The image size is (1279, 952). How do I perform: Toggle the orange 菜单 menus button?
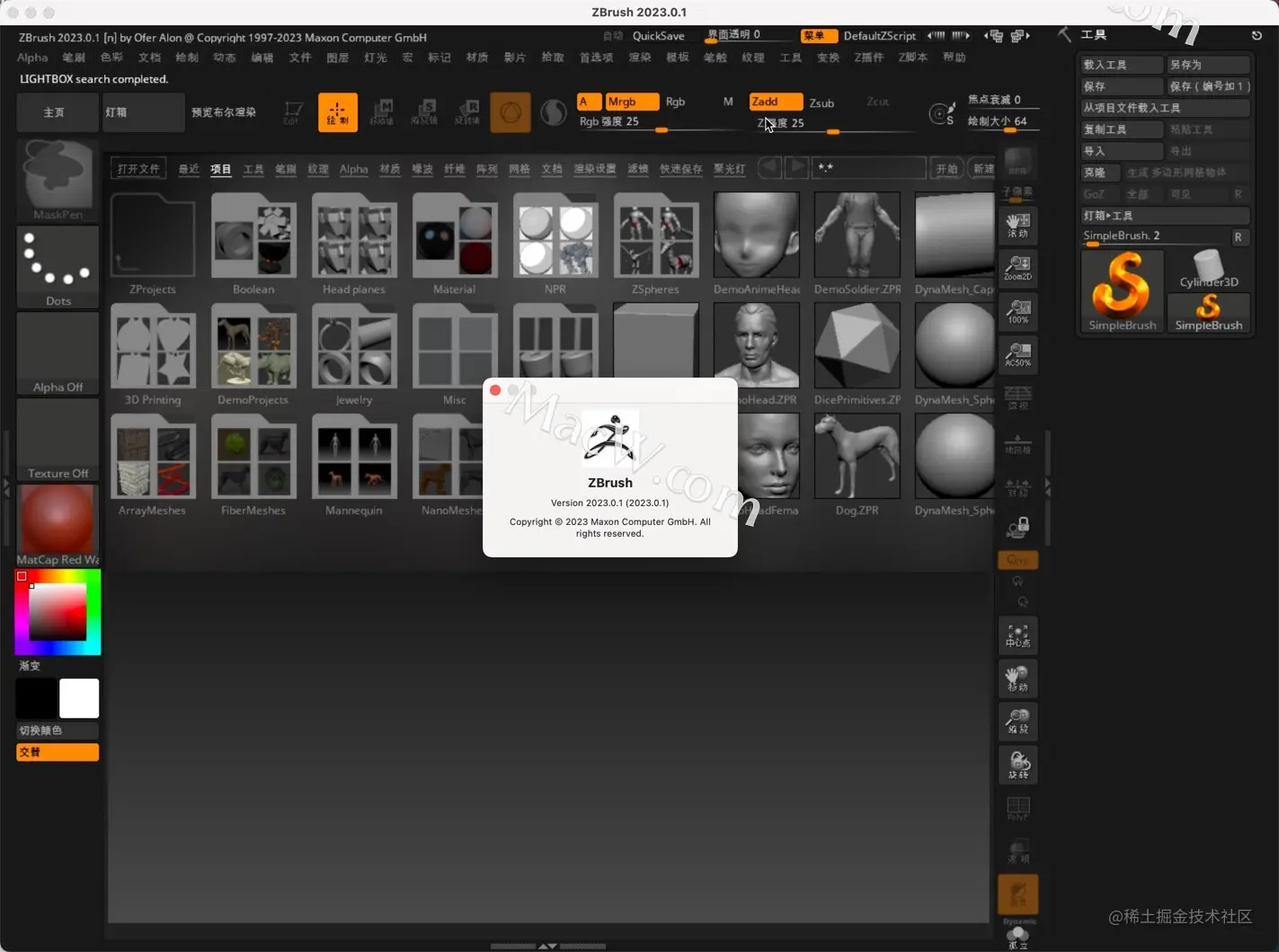click(819, 36)
